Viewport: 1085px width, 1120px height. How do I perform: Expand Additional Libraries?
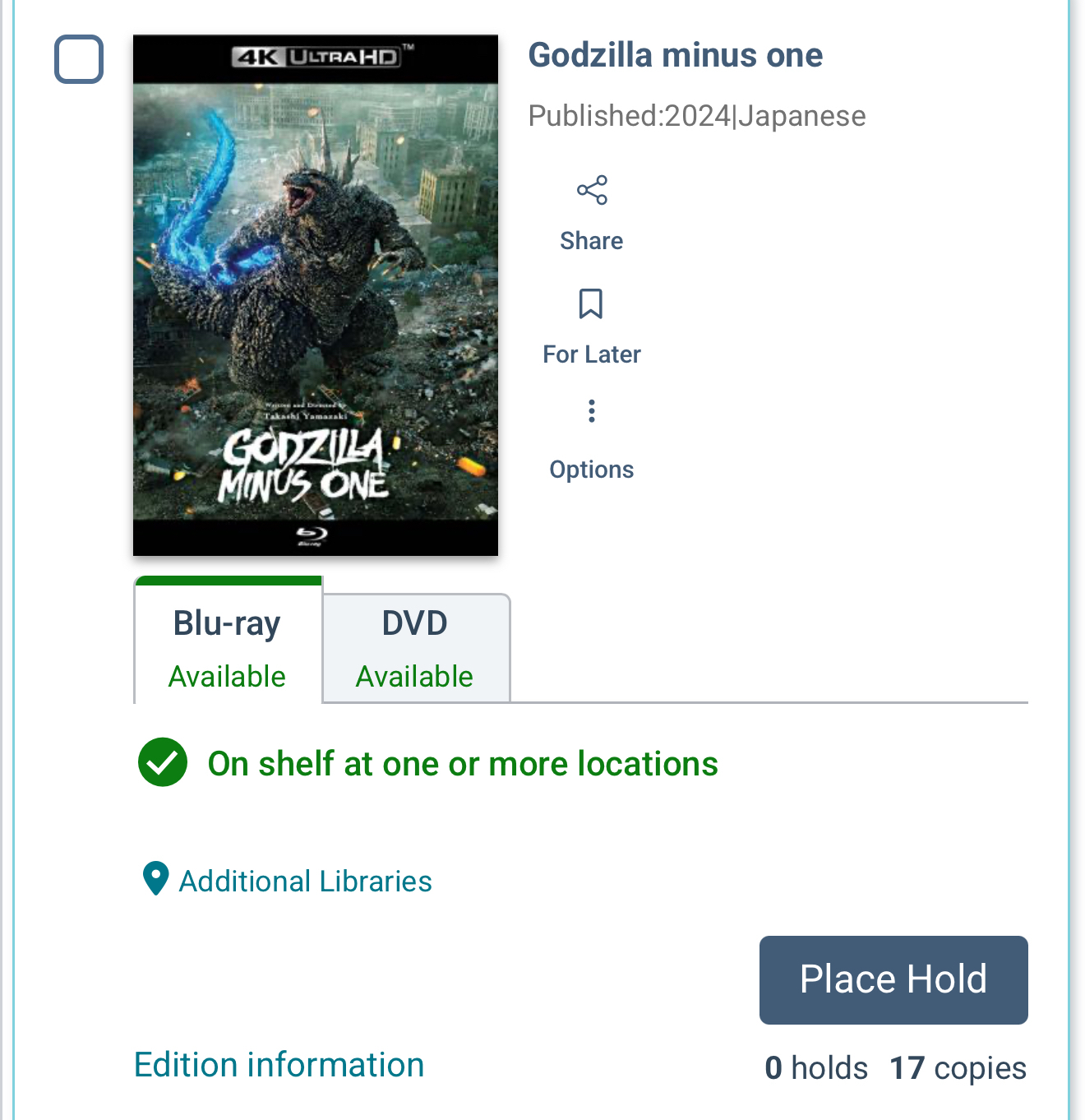[305, 882]
